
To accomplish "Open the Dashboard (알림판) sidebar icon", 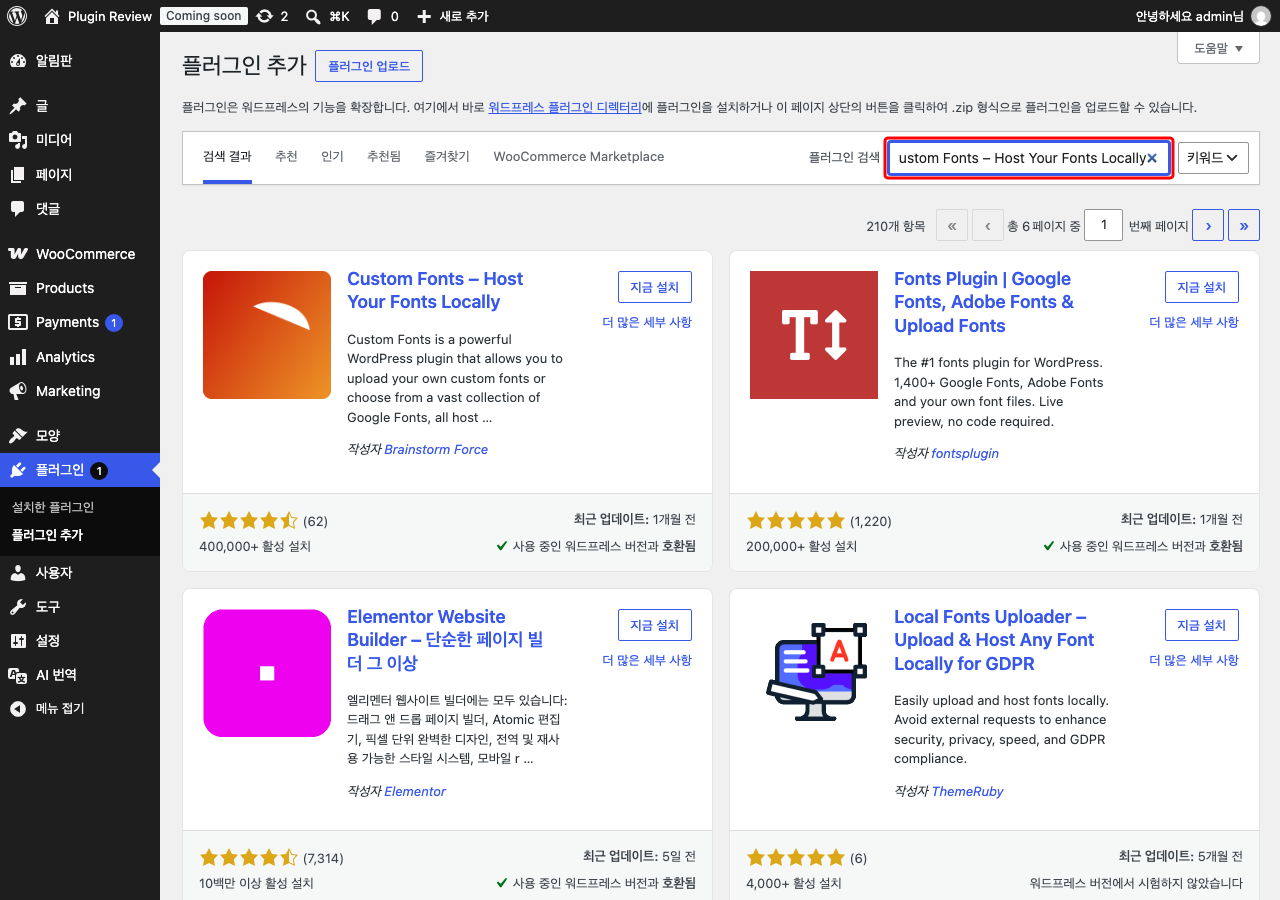I will [17, 61].
